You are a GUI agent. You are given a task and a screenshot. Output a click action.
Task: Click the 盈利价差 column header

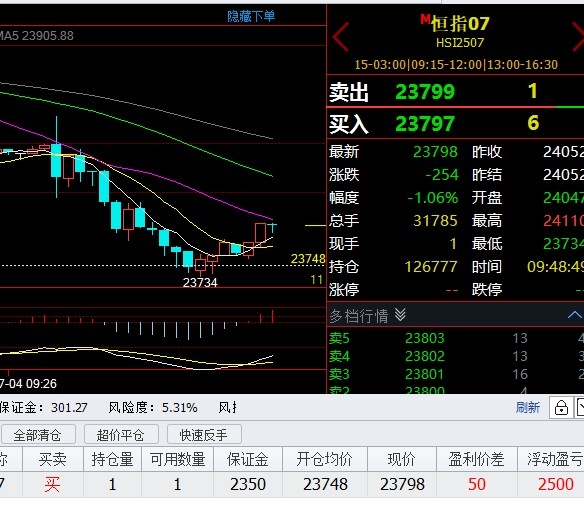coord(476,459)
